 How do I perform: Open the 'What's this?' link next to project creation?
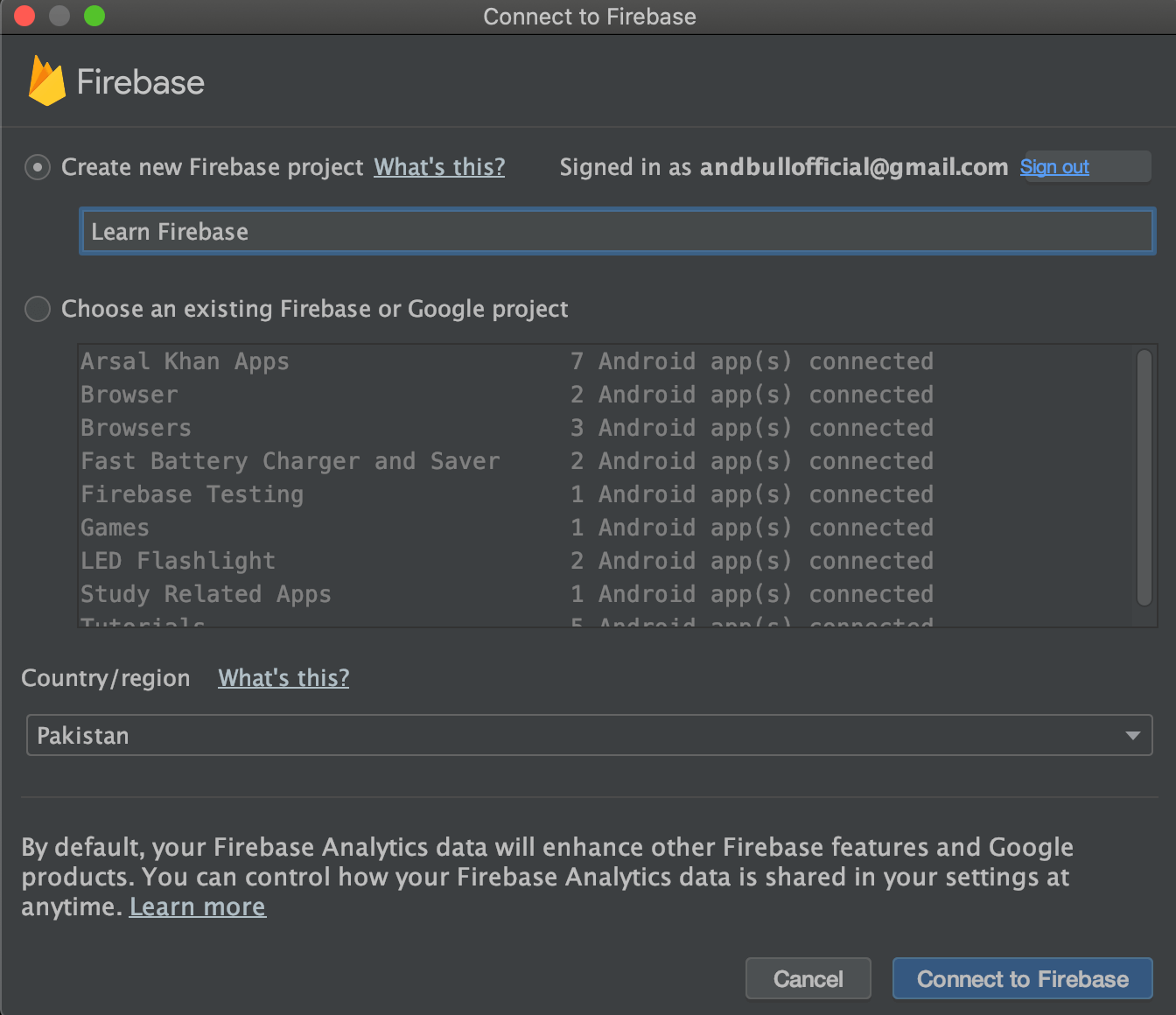tap(439, 167)
